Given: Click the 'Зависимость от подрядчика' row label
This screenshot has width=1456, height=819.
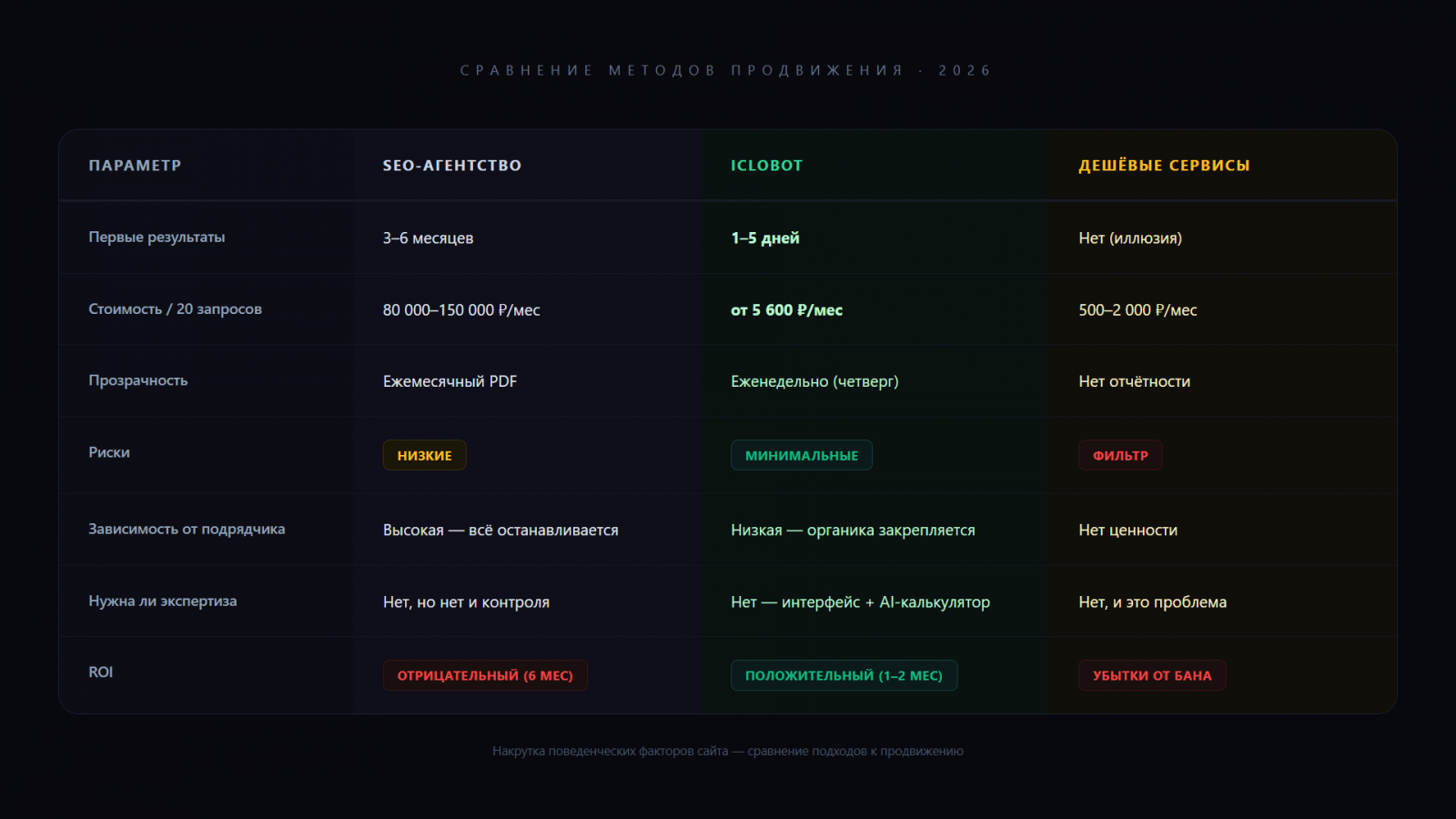Looking at the screenshot, I should pyautogui.click(x=187, y=530).
